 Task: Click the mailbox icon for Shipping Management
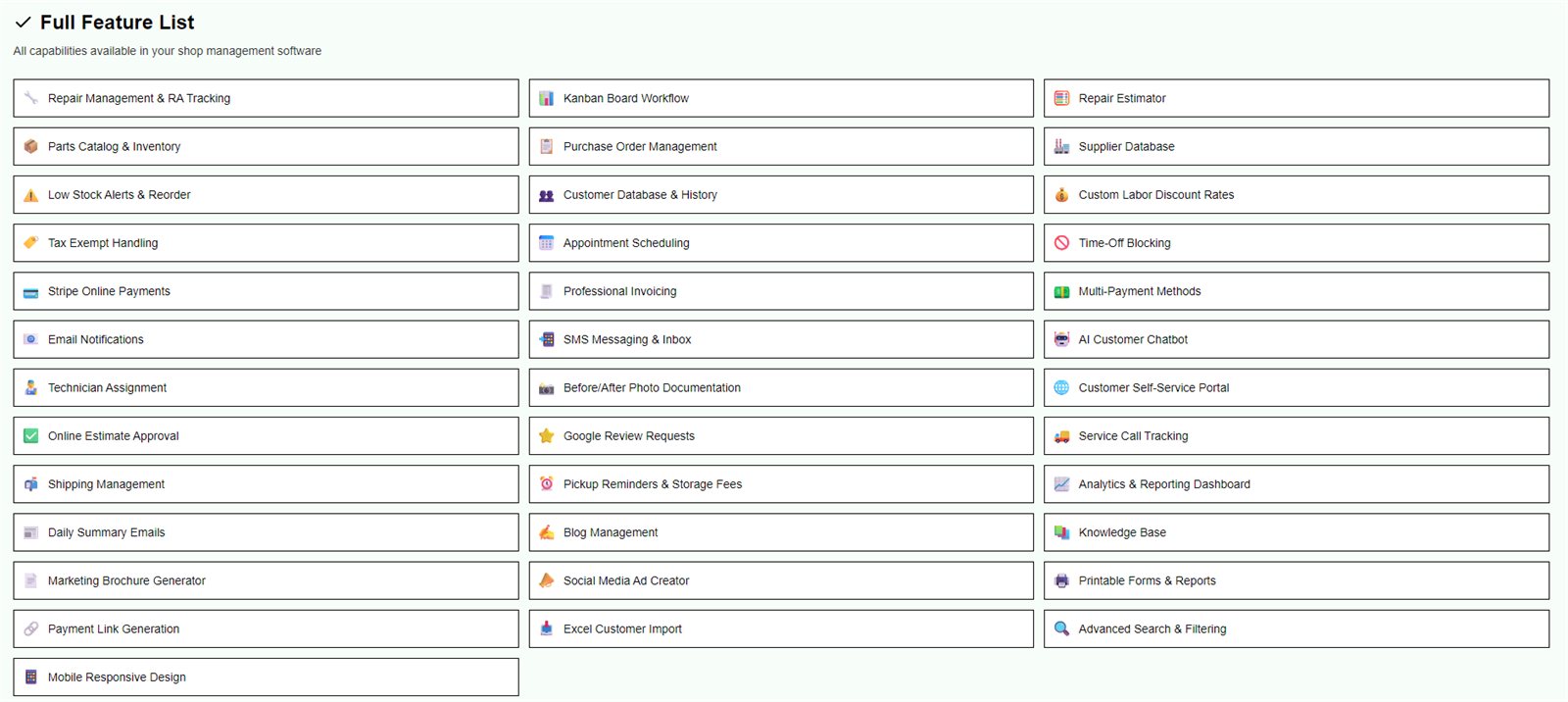click(31, 484)
